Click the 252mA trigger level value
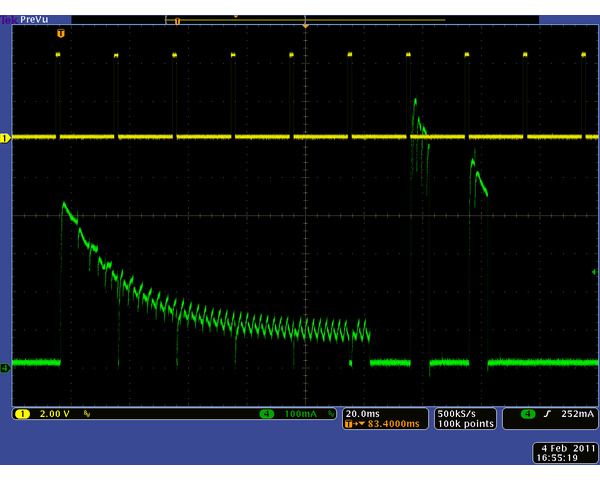Screen dimensions: 600x480 pyautogui.click(x=577, y=414)
